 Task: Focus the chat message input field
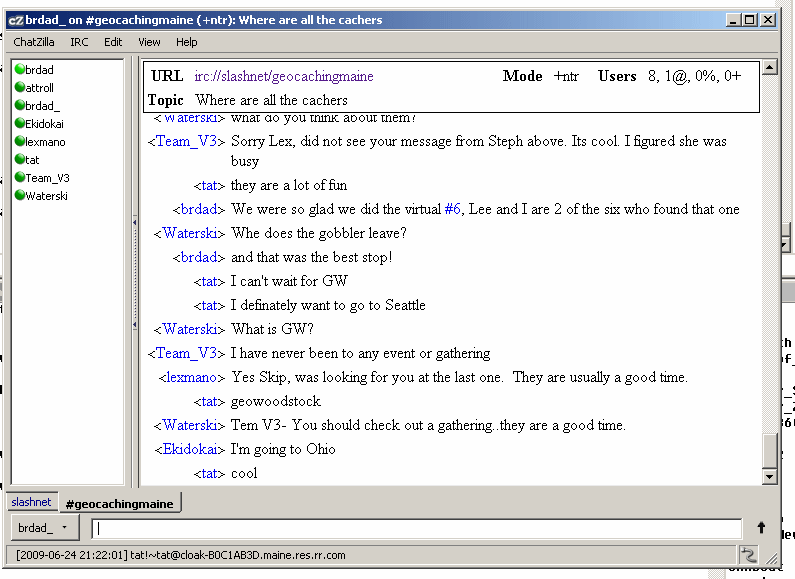(416, 529)
